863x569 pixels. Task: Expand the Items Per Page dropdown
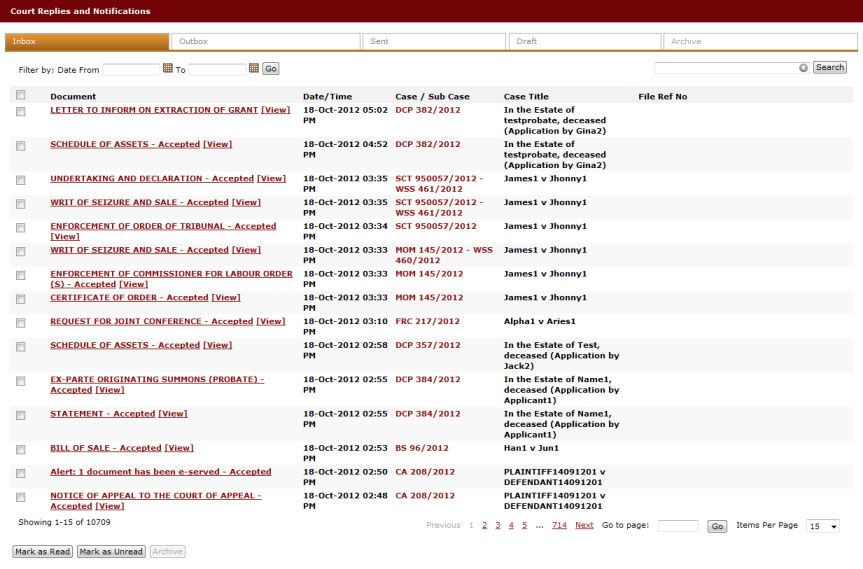click(x=823, y=526)
